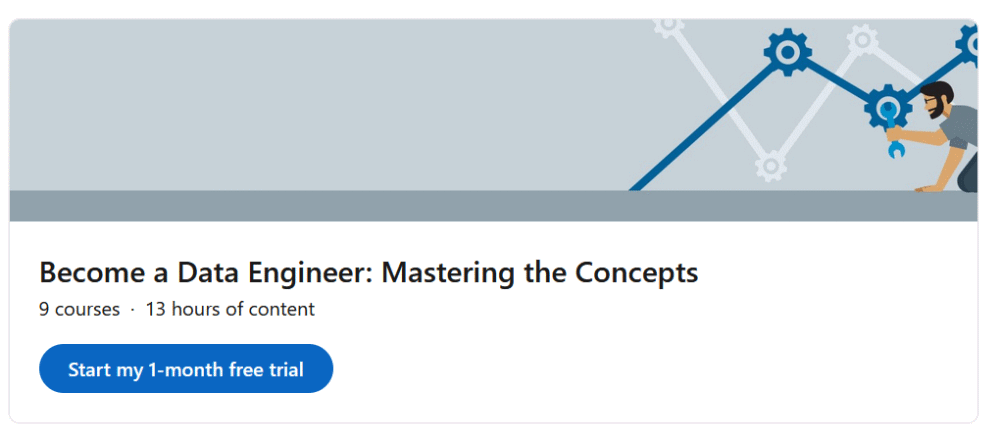
Task: Click the faded white gear at banner top
Action: point(668,25)
